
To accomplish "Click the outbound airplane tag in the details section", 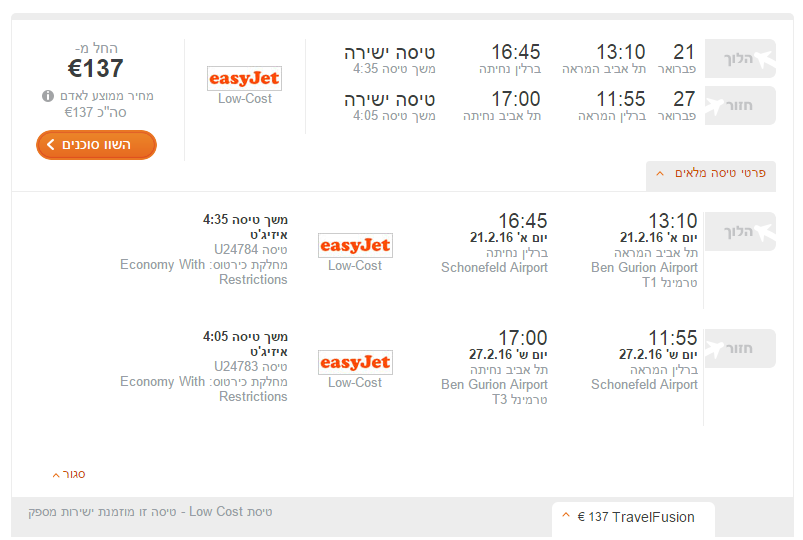I will click(766, 232).
